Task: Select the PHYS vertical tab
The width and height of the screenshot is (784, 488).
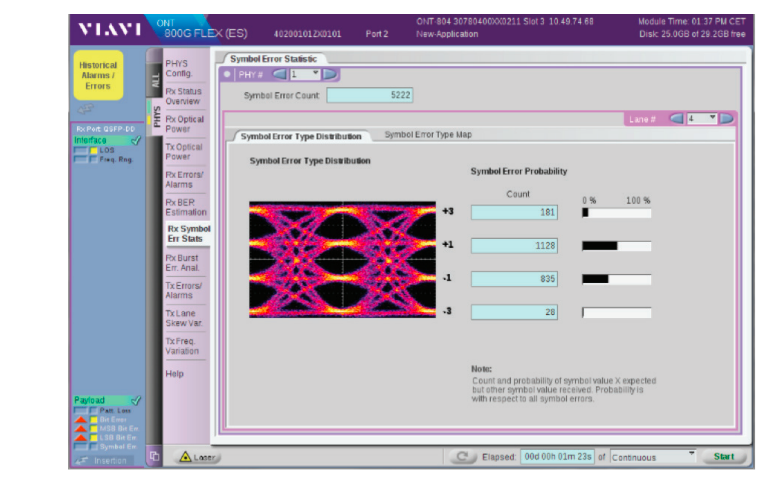Action: pyautogui.click(x=156, y=116)
